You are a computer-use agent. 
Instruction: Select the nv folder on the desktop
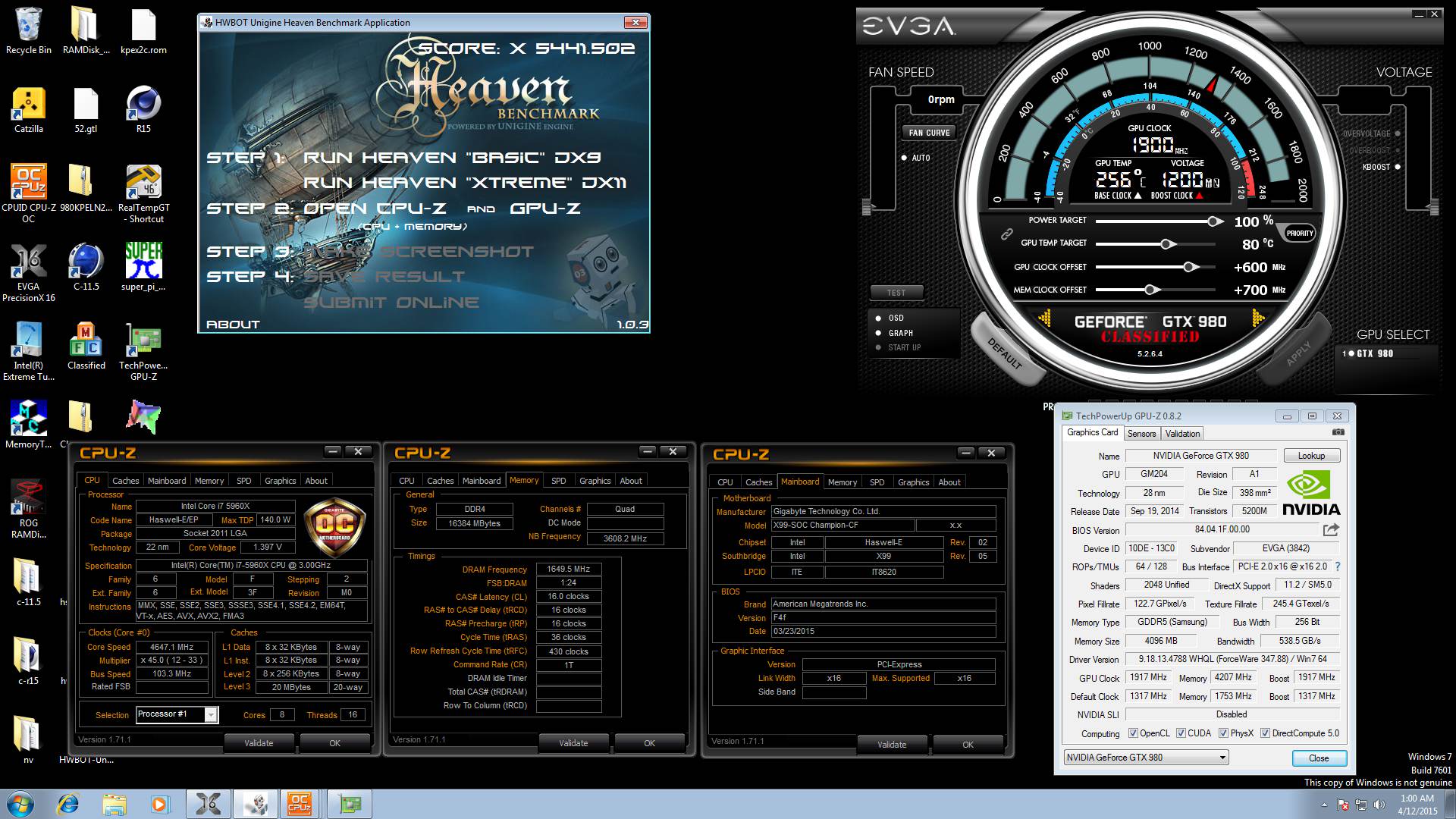29,739
